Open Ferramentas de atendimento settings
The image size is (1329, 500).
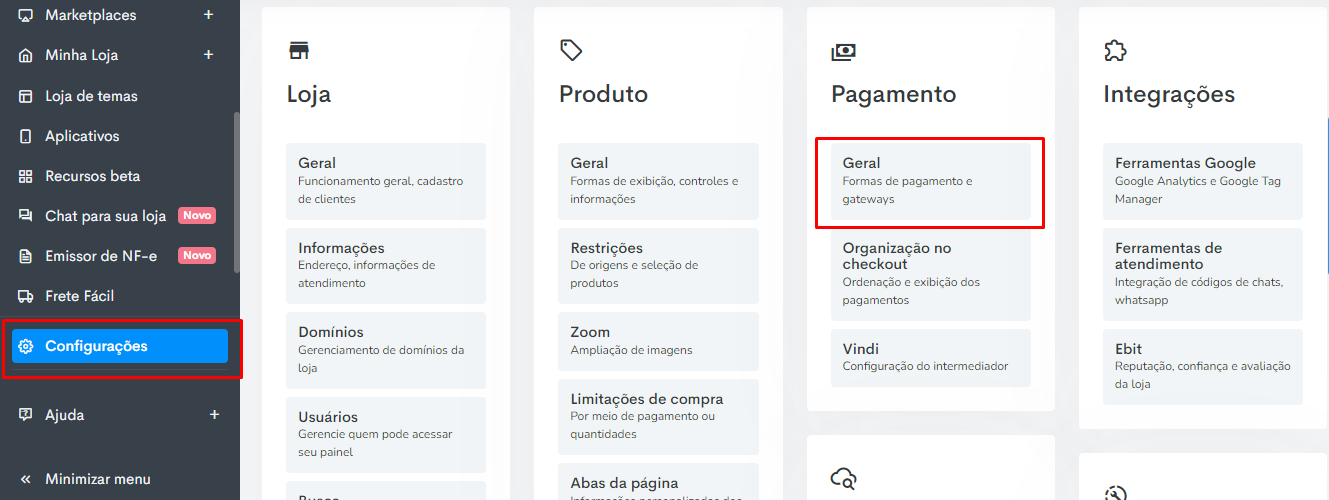1203,274
